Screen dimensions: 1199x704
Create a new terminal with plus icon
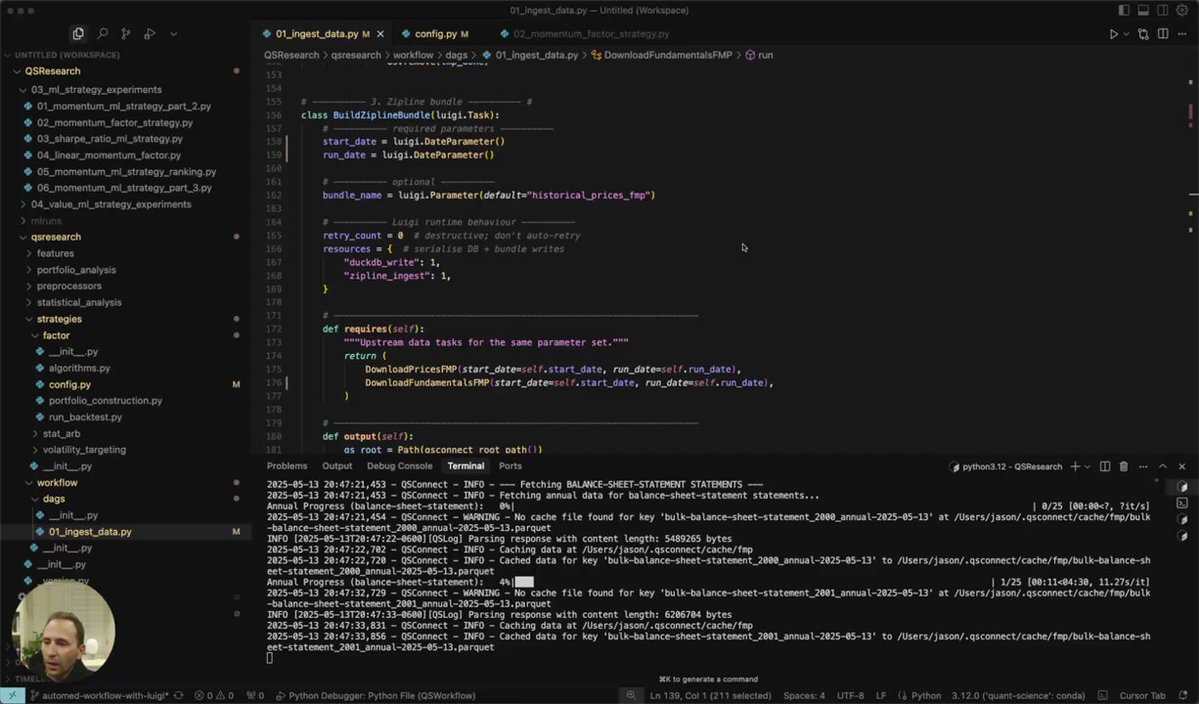(x=1075, y=466)
